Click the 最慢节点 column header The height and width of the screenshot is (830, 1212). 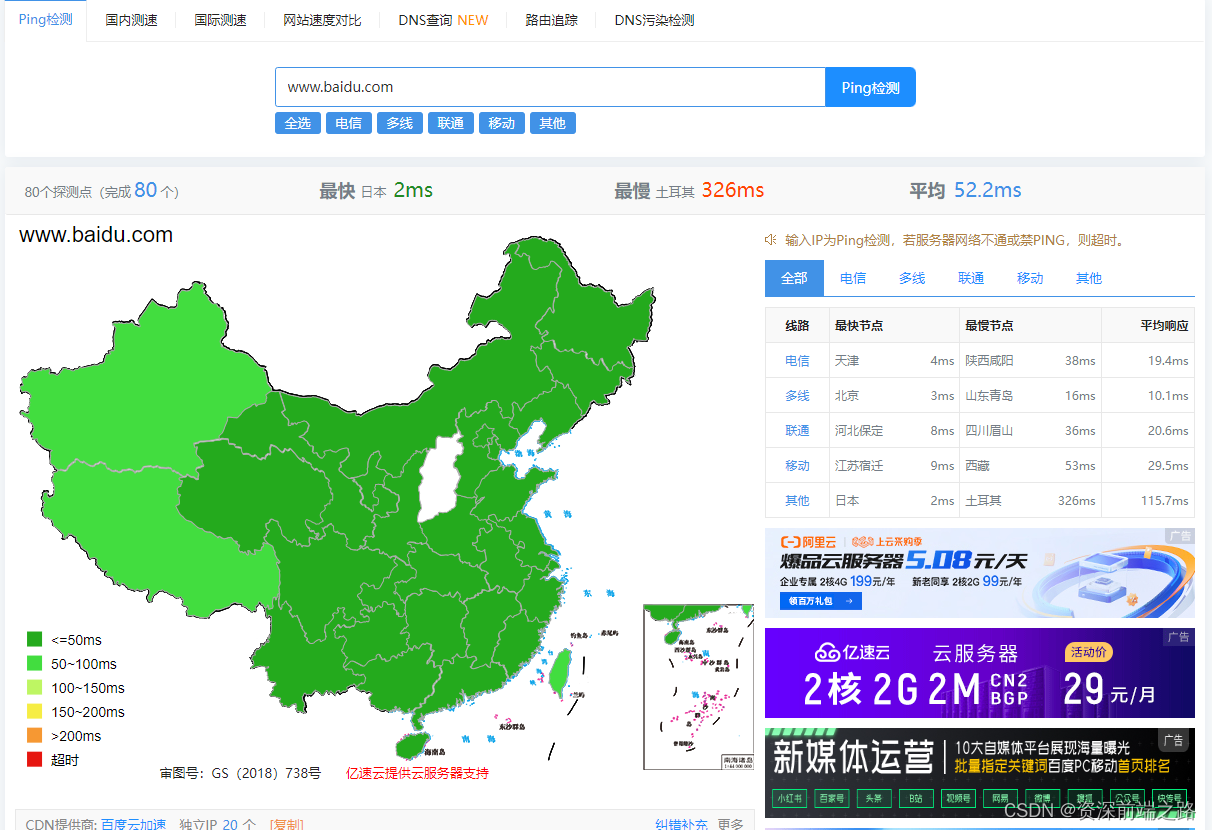click(x=989, y=325)
